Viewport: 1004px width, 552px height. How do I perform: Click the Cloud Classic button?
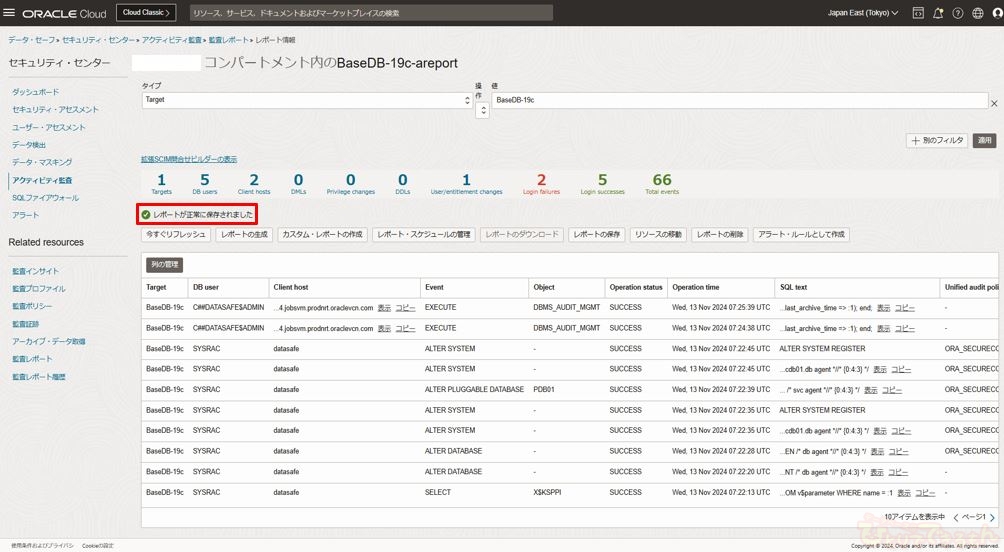coord(147,12)
